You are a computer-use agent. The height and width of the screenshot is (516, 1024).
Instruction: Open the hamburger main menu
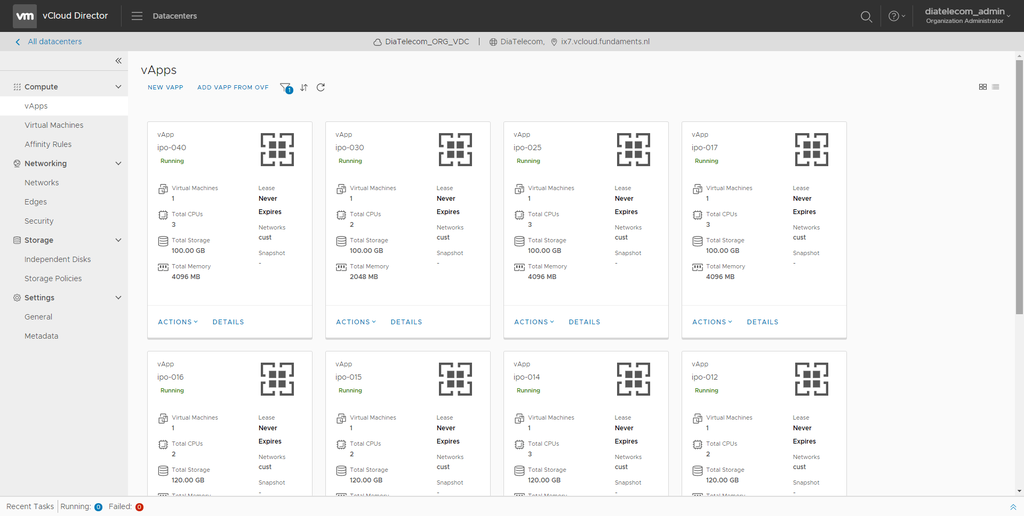137,16
